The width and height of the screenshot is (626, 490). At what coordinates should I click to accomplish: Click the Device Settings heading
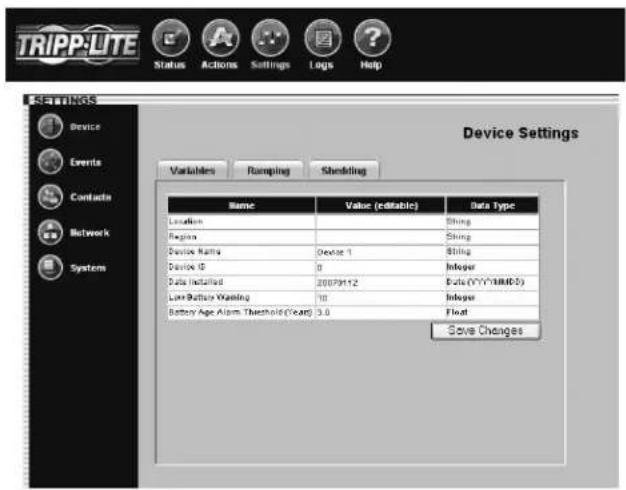521,133
